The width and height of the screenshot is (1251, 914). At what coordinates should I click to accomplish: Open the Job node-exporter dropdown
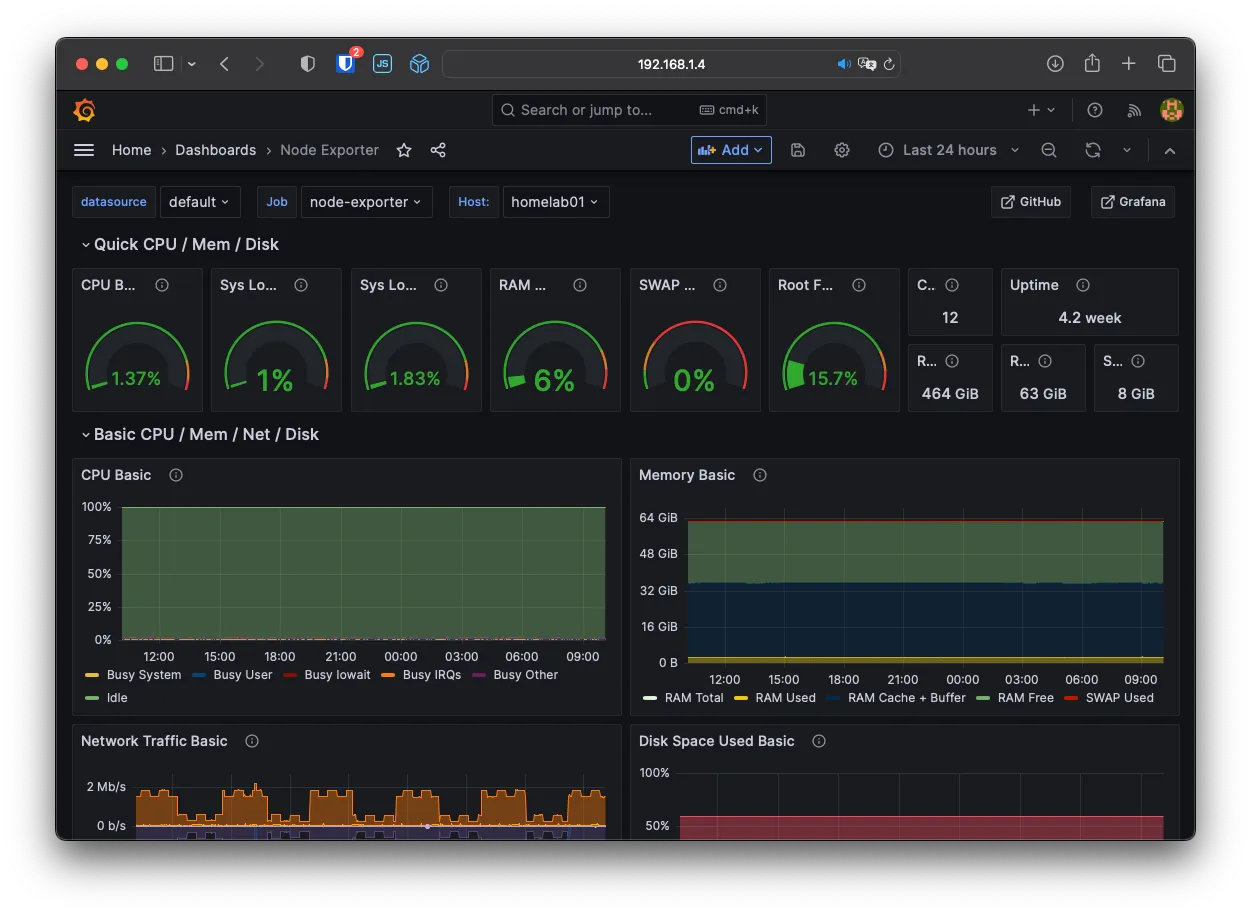click(367, 202)
